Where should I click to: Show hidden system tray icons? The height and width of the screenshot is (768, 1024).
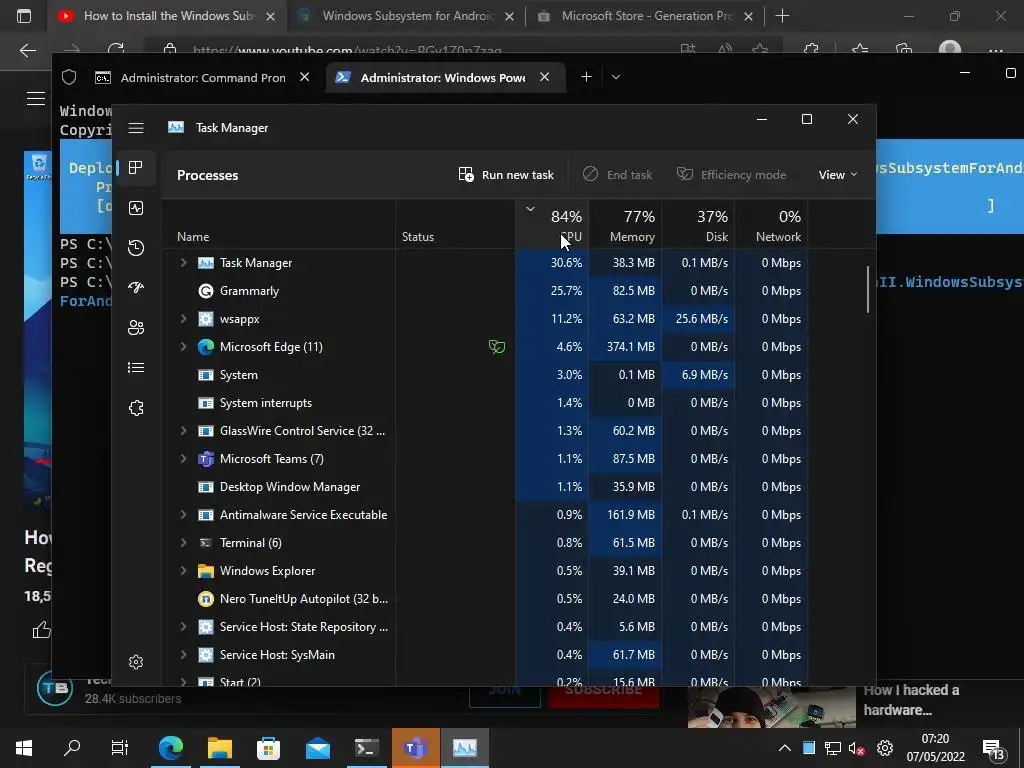tap(784, 748)
